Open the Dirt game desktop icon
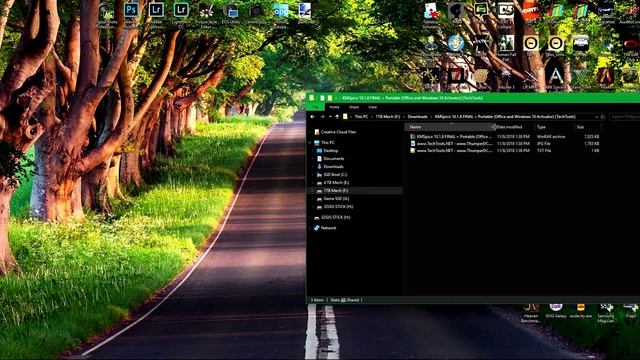Image resolution: width=640 pixels, height=360 pixels. [x=531, y=11]
